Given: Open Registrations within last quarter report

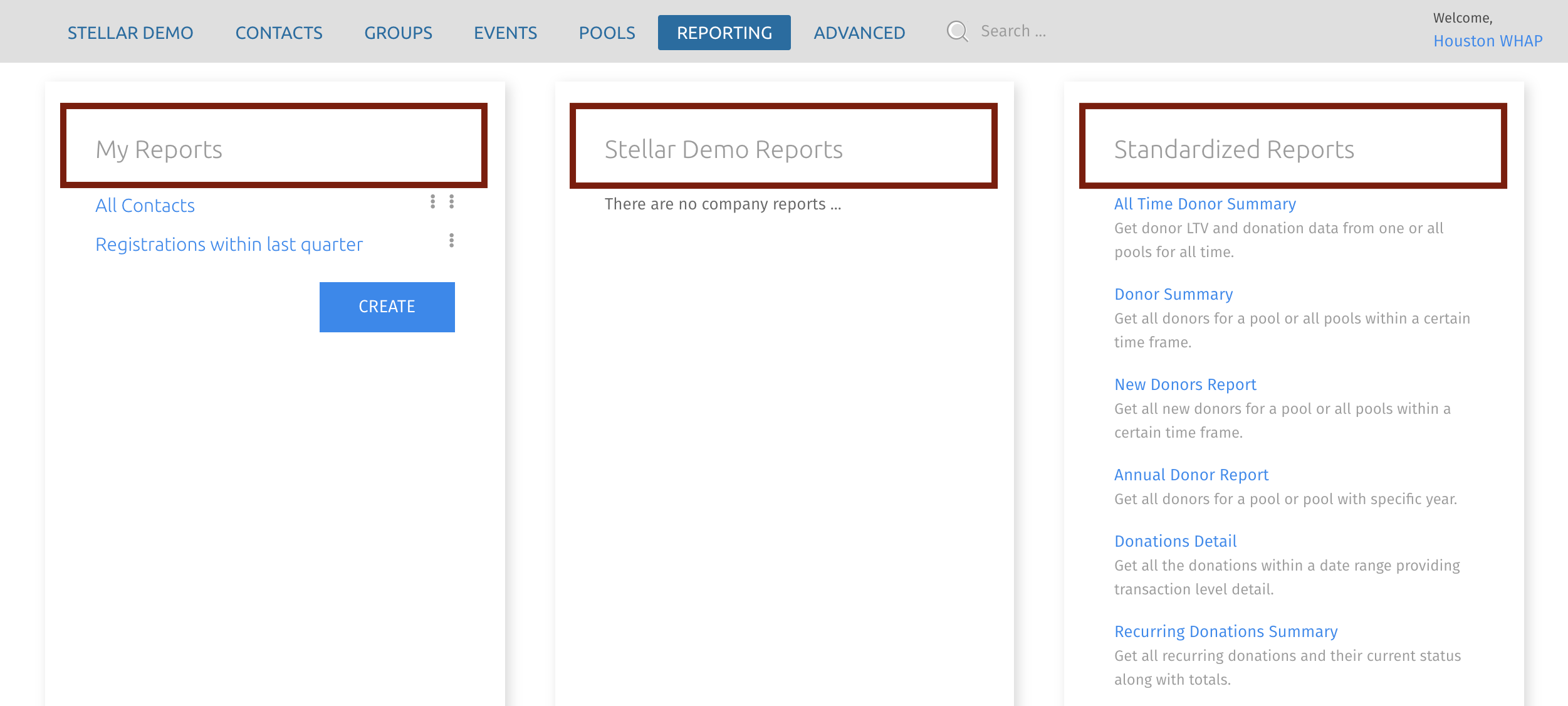Looking at the screenshot, I should click(229, 245).
